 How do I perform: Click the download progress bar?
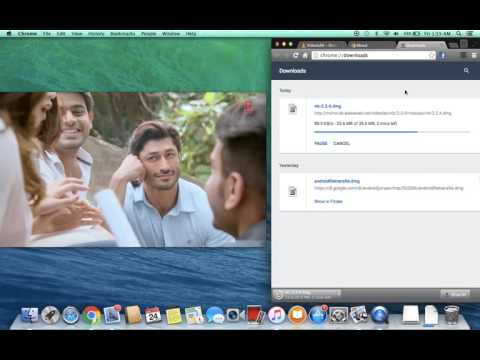pyautogui.click(x=392, y=132)
